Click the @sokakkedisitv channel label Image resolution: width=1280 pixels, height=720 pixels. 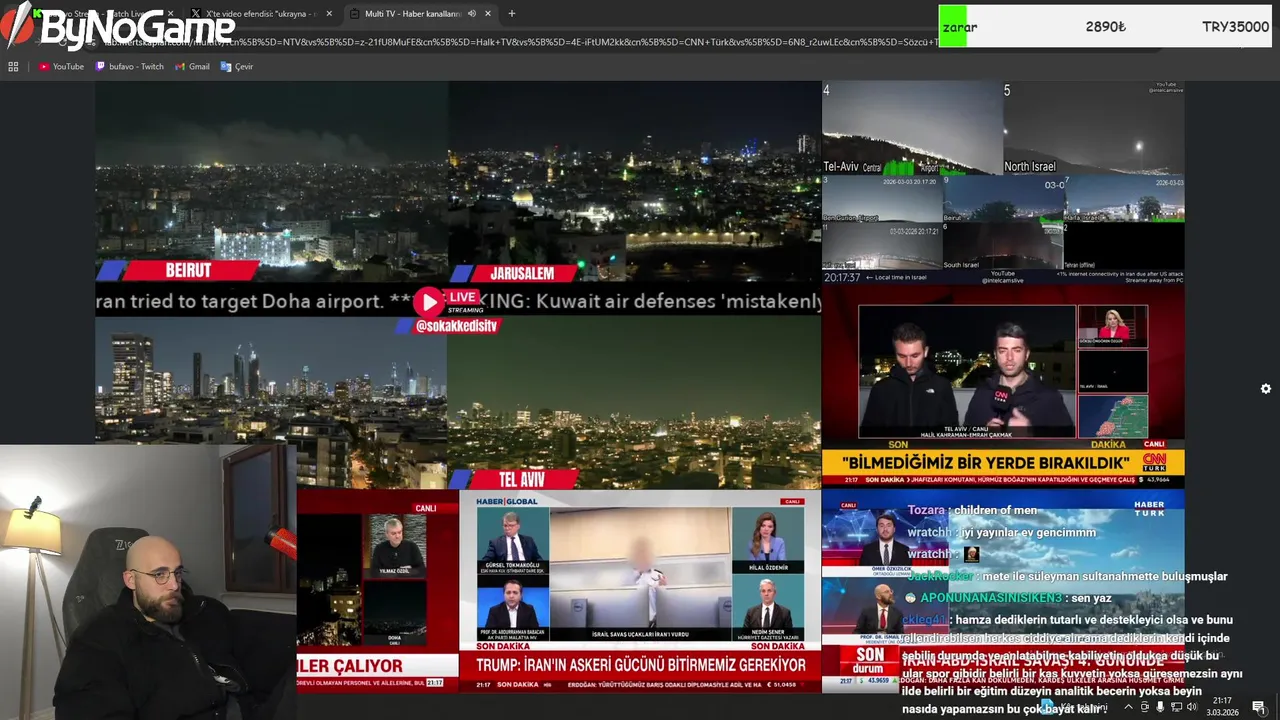[x=456, y=326]
